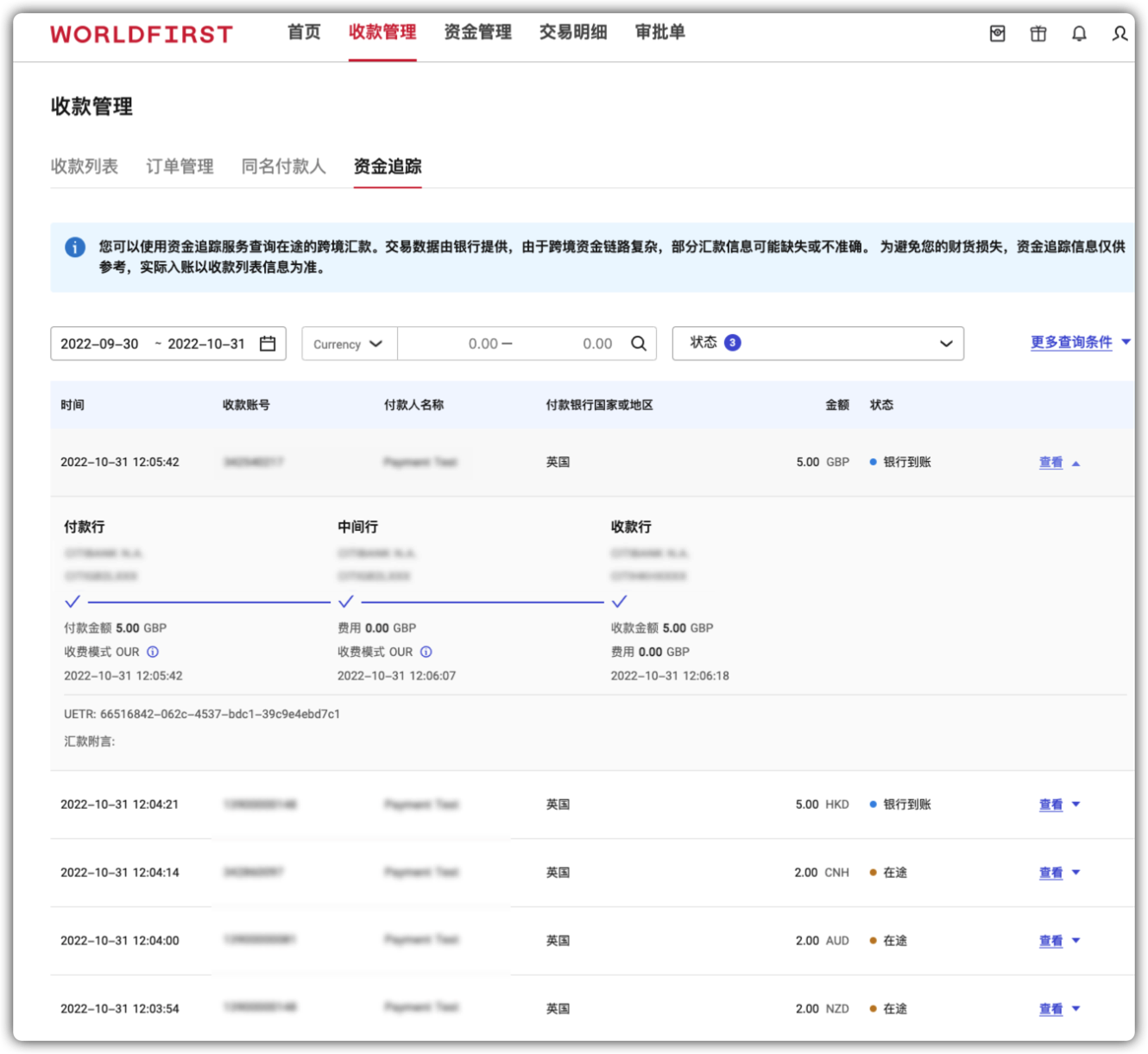Open the Currency dropdown
The height and width of the screenshot is (1054, 1148).
tap(349, 344)
